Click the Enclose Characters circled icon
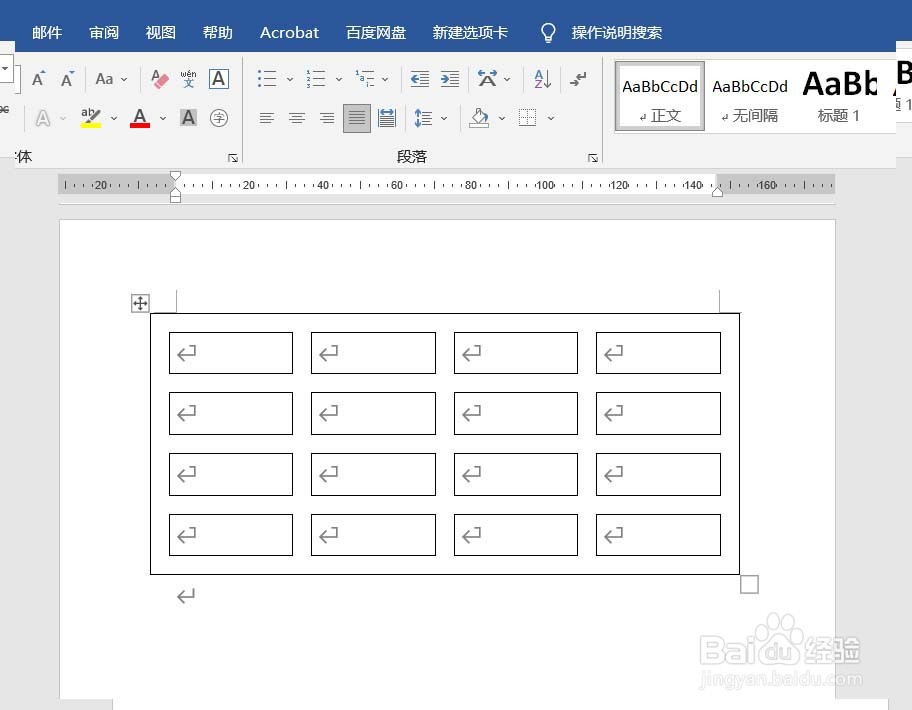The image size is (912, 710). click(x=219, y=118)
